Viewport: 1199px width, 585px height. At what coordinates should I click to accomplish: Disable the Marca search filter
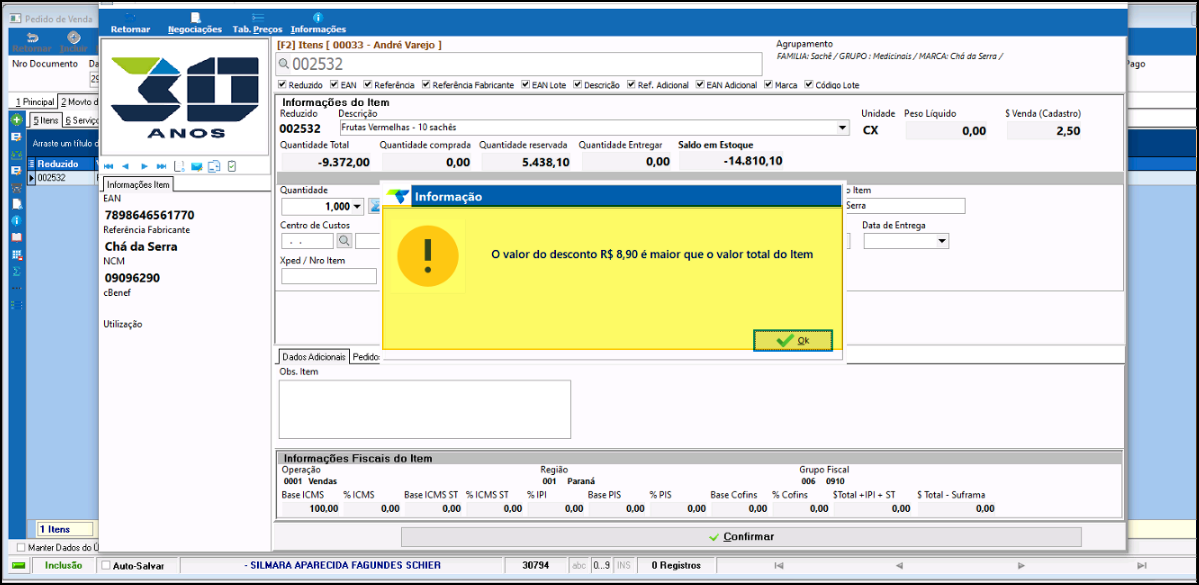(x=768, y=85)
